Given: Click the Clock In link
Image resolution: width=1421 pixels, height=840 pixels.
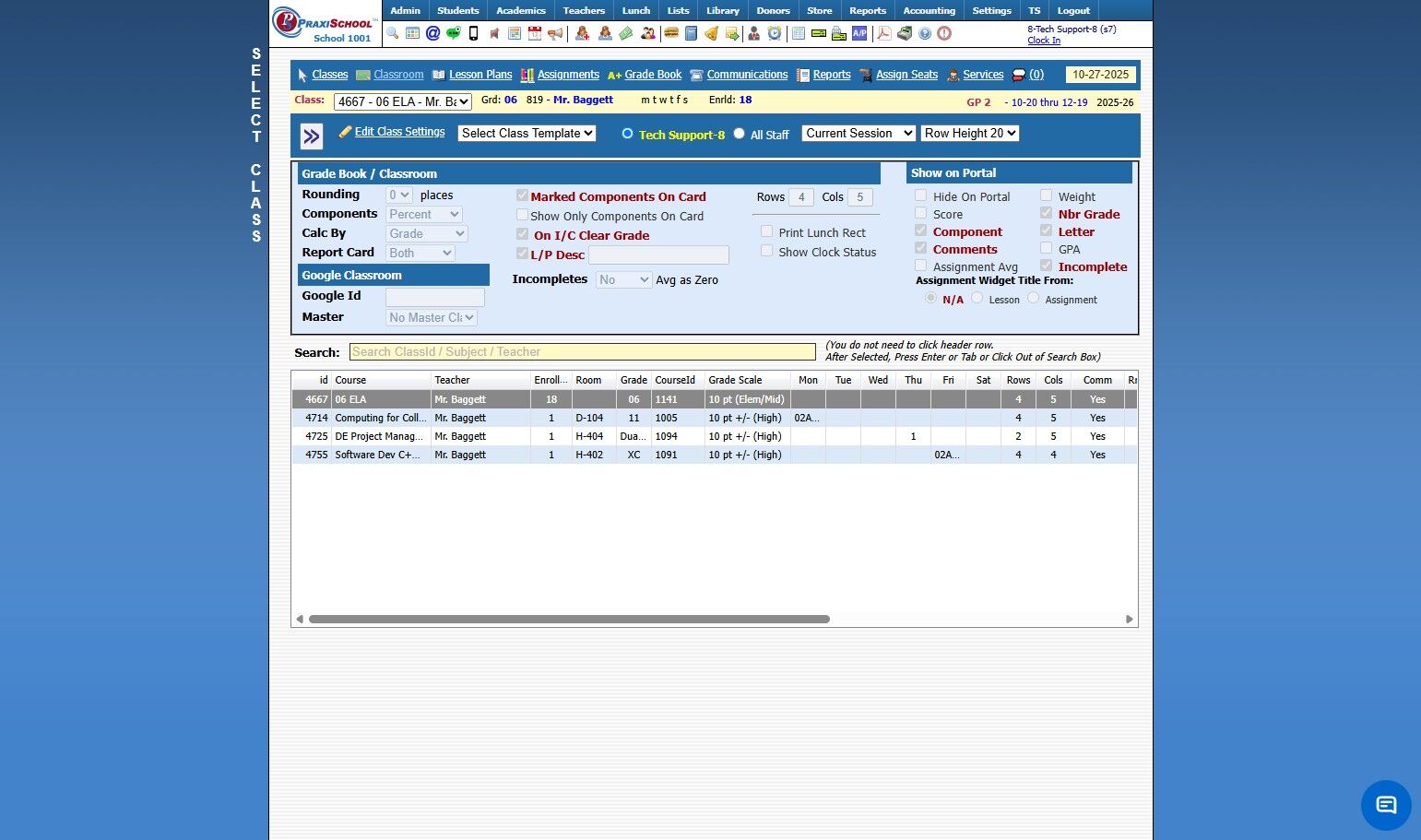Looking at the screenshot, I should (x=1044, y=41).
